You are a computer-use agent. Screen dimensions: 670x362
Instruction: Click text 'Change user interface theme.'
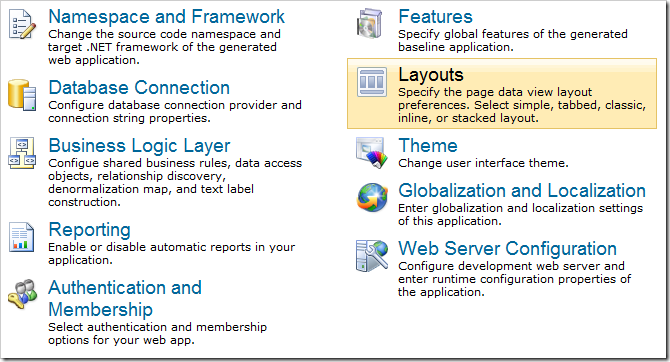click(483, 163)
